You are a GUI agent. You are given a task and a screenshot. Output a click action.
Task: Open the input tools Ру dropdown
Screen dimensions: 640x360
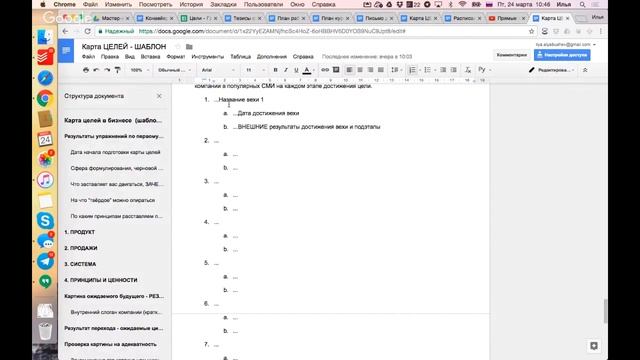click(x=484, y=70)
